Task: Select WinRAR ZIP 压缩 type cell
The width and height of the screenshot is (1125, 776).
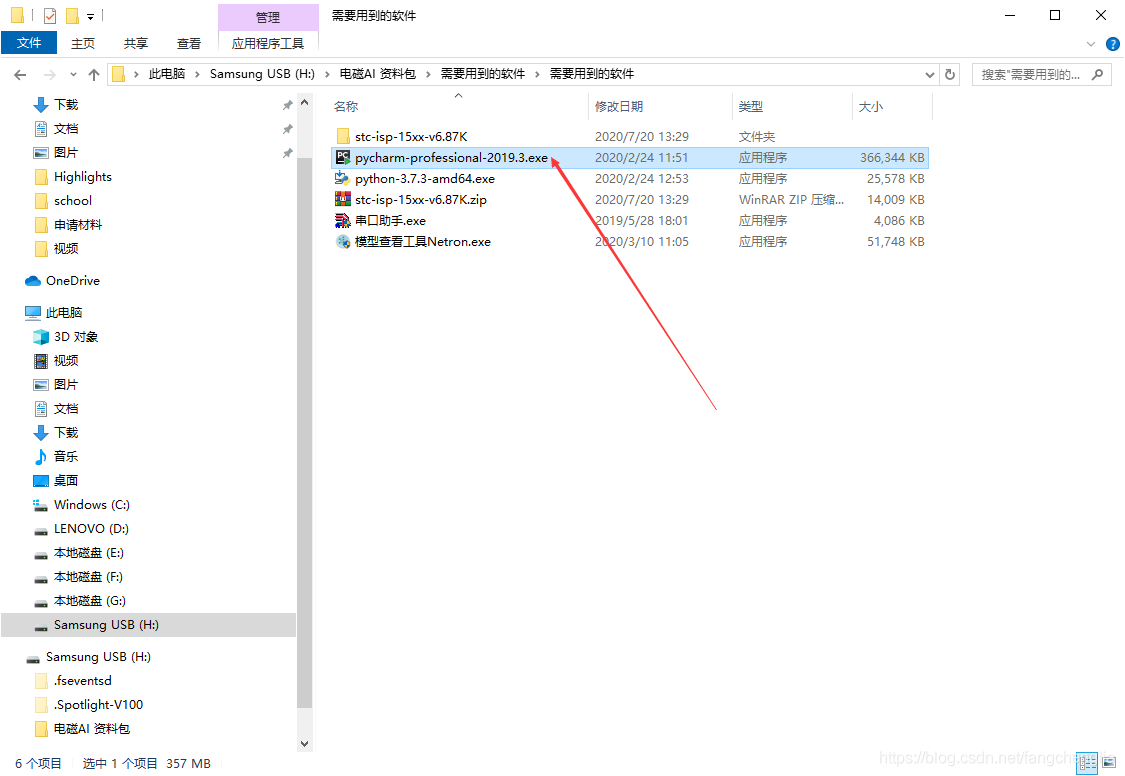Action: point(791,199)
